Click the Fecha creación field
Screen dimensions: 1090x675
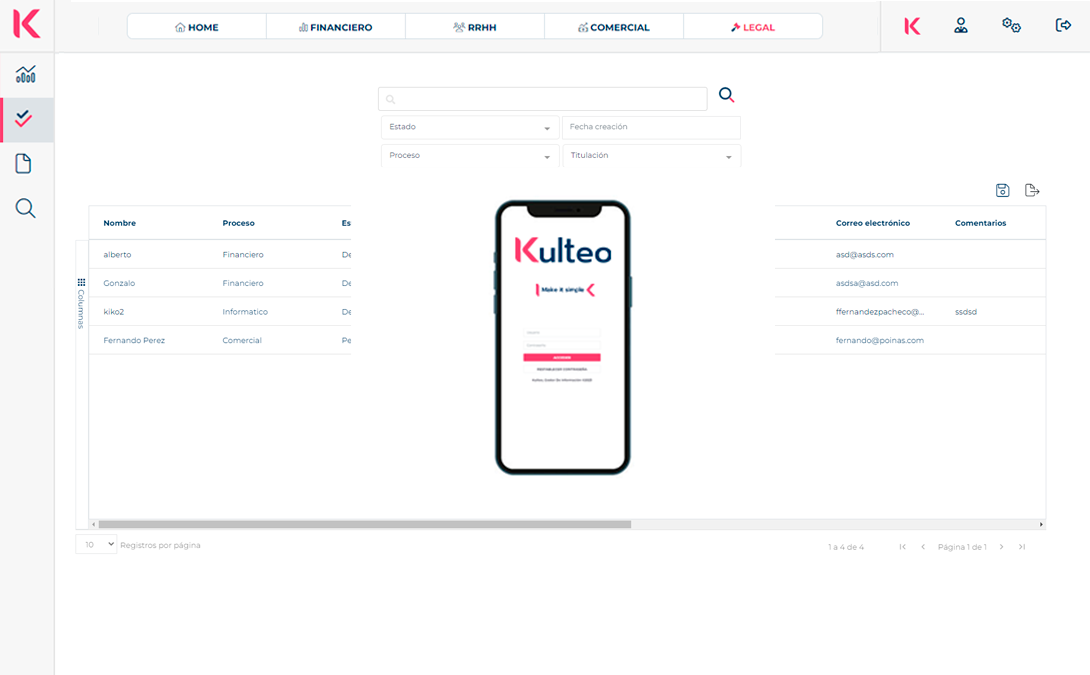[651, 127]
